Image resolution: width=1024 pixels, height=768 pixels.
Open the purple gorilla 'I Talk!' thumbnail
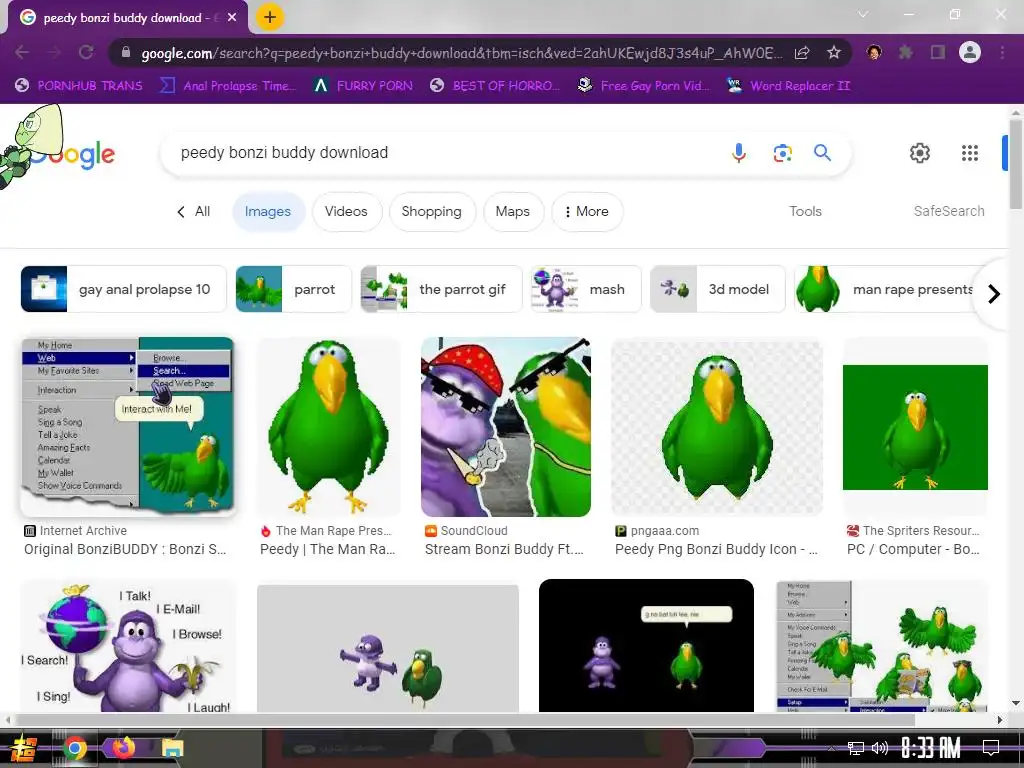click(x=128, y=645)
